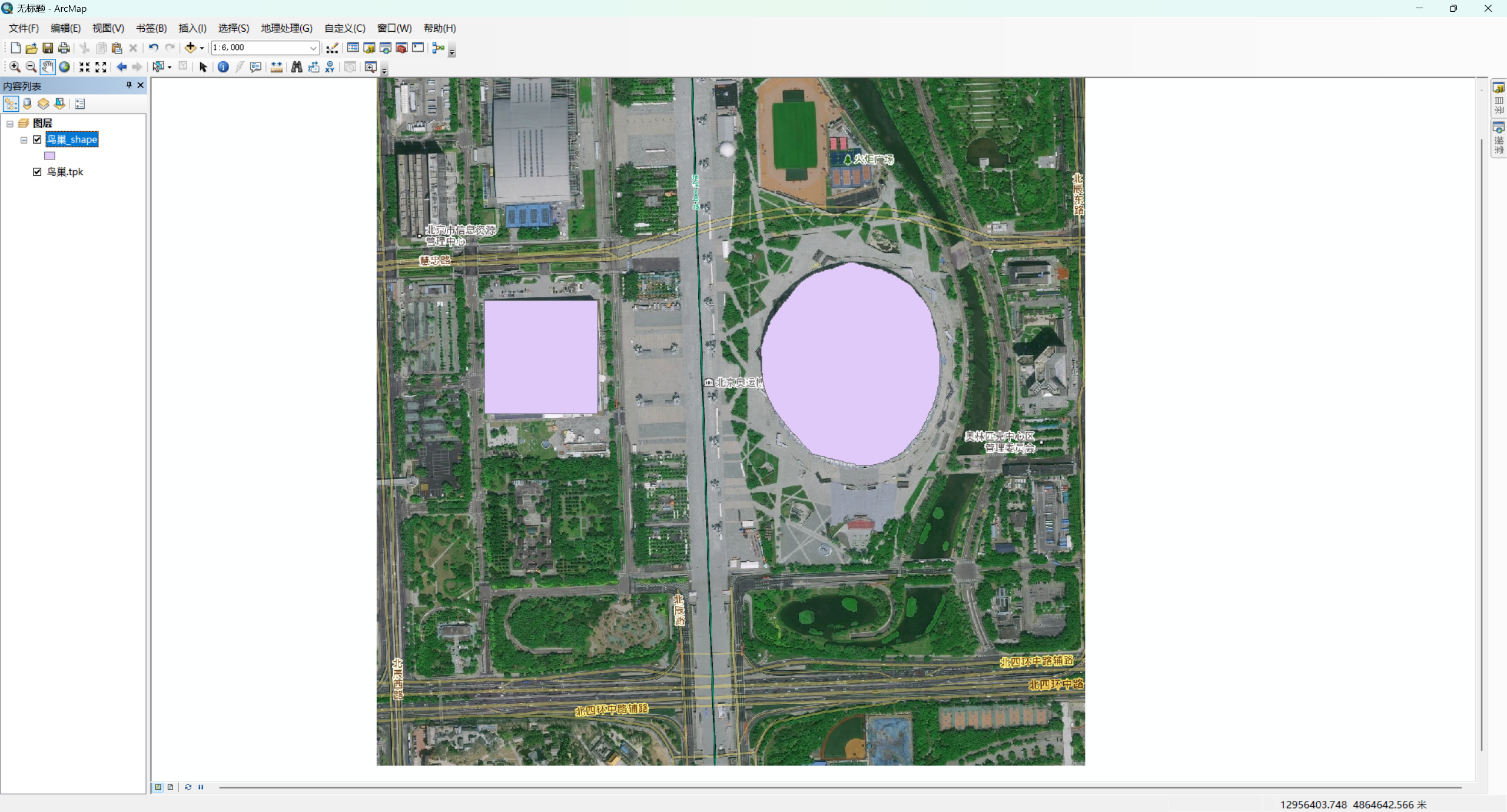Zoom to full extent globe
Screen dimensions: 1507x812
64,67
